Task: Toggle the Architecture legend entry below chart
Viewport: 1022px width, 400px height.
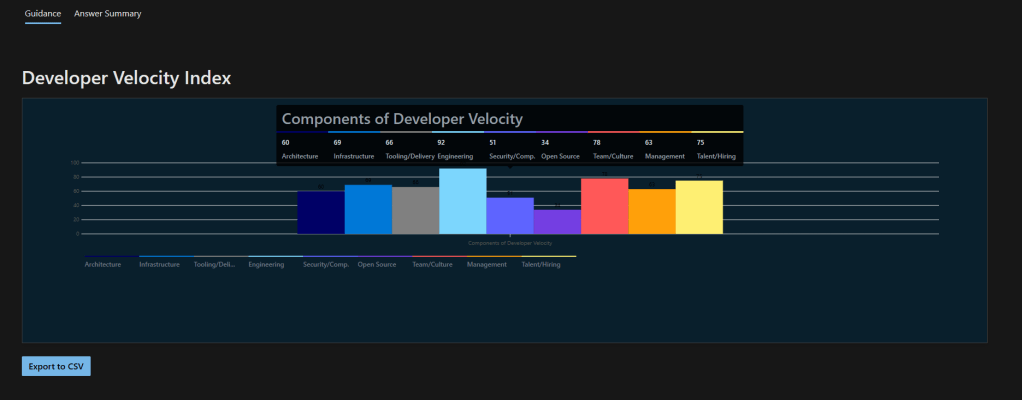Action: coord(103,265)
